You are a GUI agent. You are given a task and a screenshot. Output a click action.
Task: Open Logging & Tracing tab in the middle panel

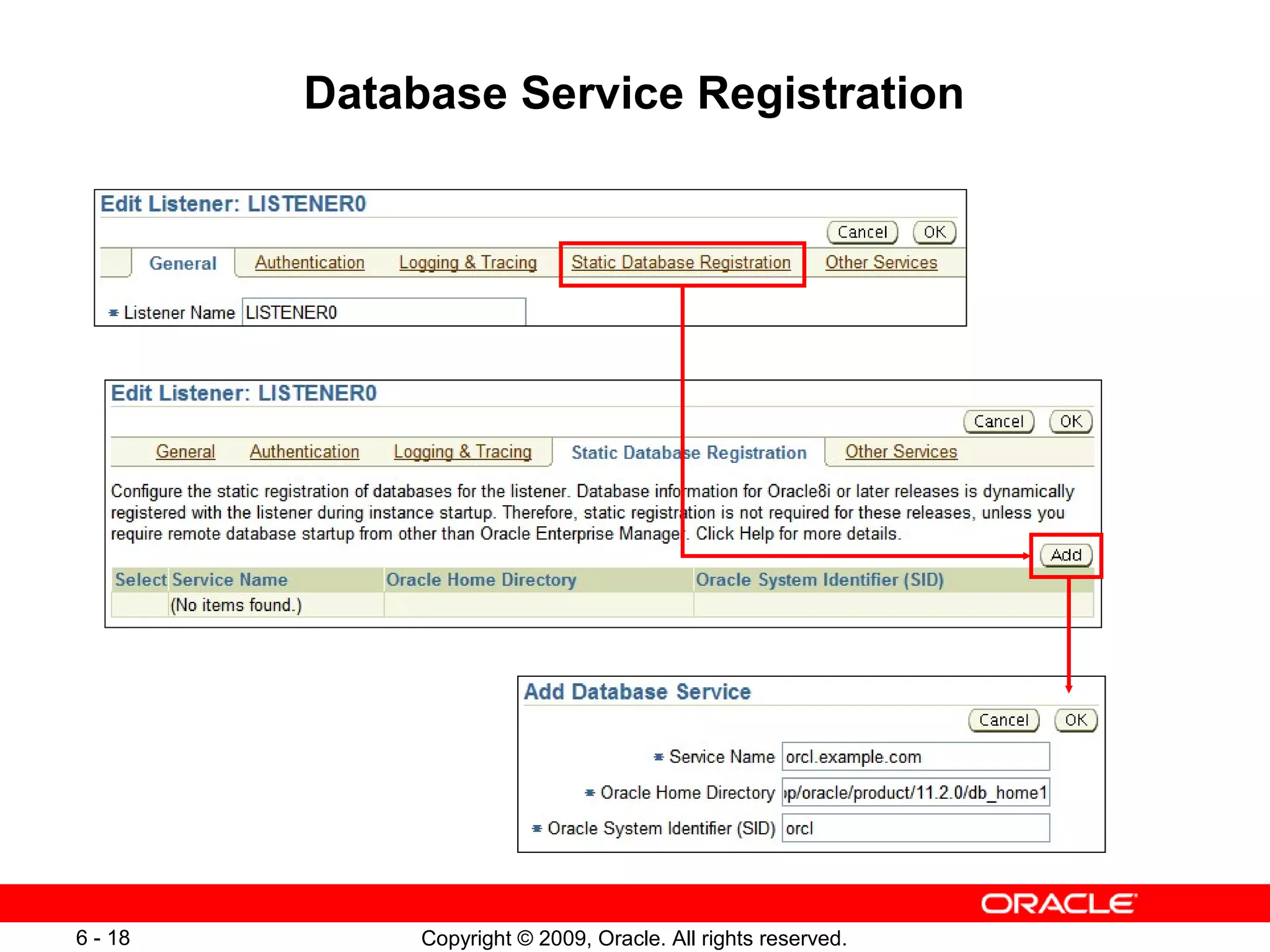pyautogui.click(x=463, y=452)
